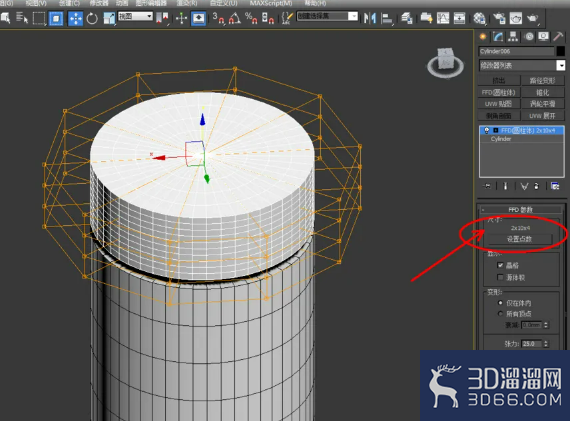Click the Use Pivot Point Center icon
Viewport: 570px width, 421px height.
[x=162, y=18]
